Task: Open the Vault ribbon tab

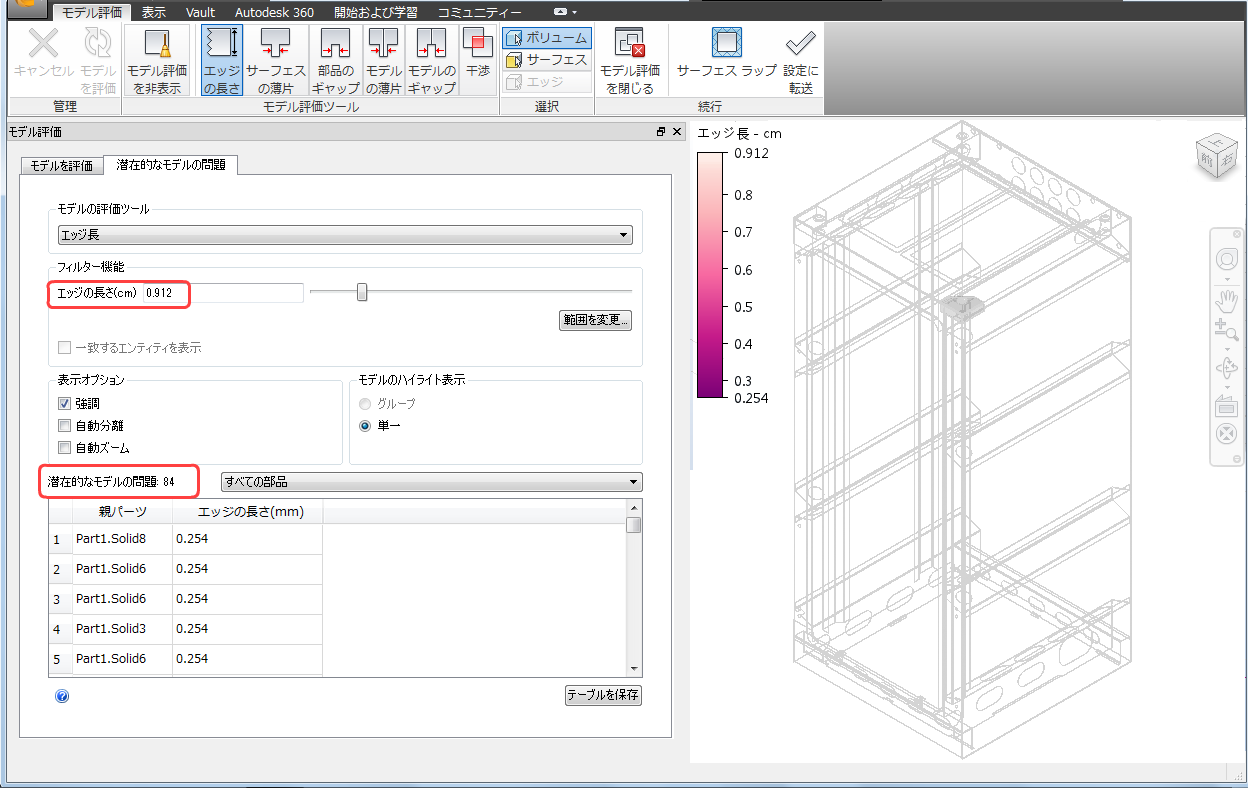Action: coord(200,13)
